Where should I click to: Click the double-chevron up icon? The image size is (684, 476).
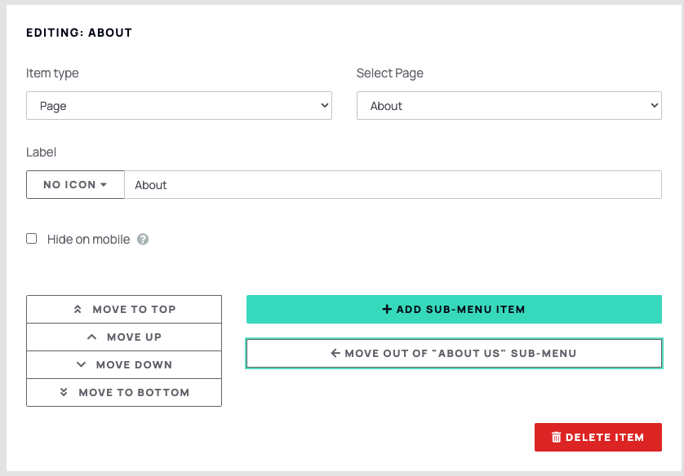[x=78, y=309]
